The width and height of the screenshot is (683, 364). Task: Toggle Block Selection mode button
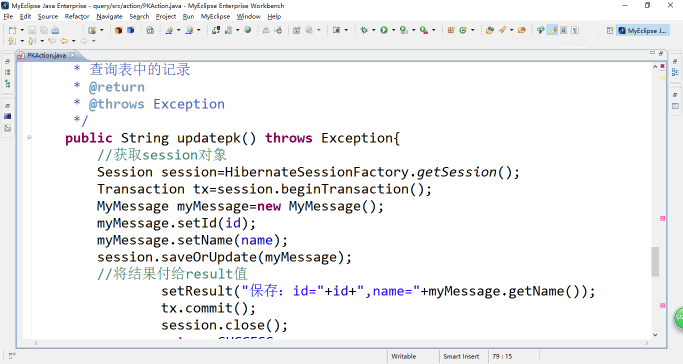[563, 30]
